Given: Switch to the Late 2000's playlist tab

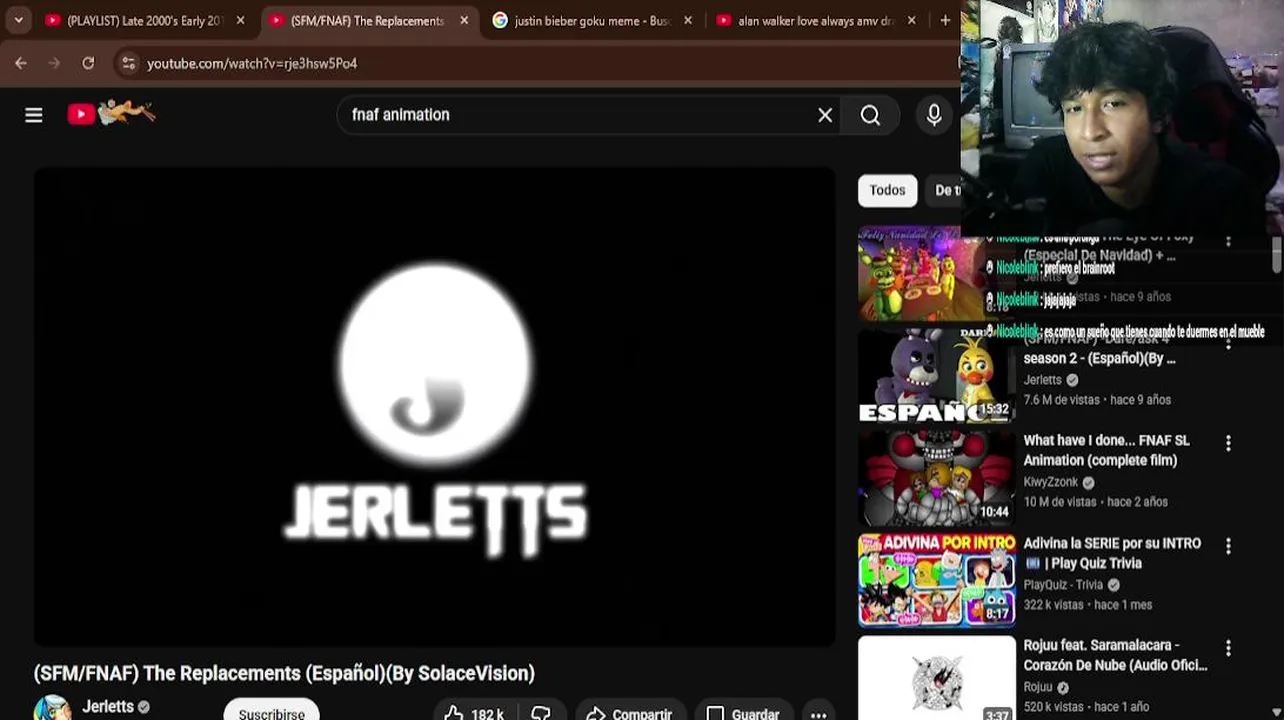Looking at the screenshot, I should (146, 20).
